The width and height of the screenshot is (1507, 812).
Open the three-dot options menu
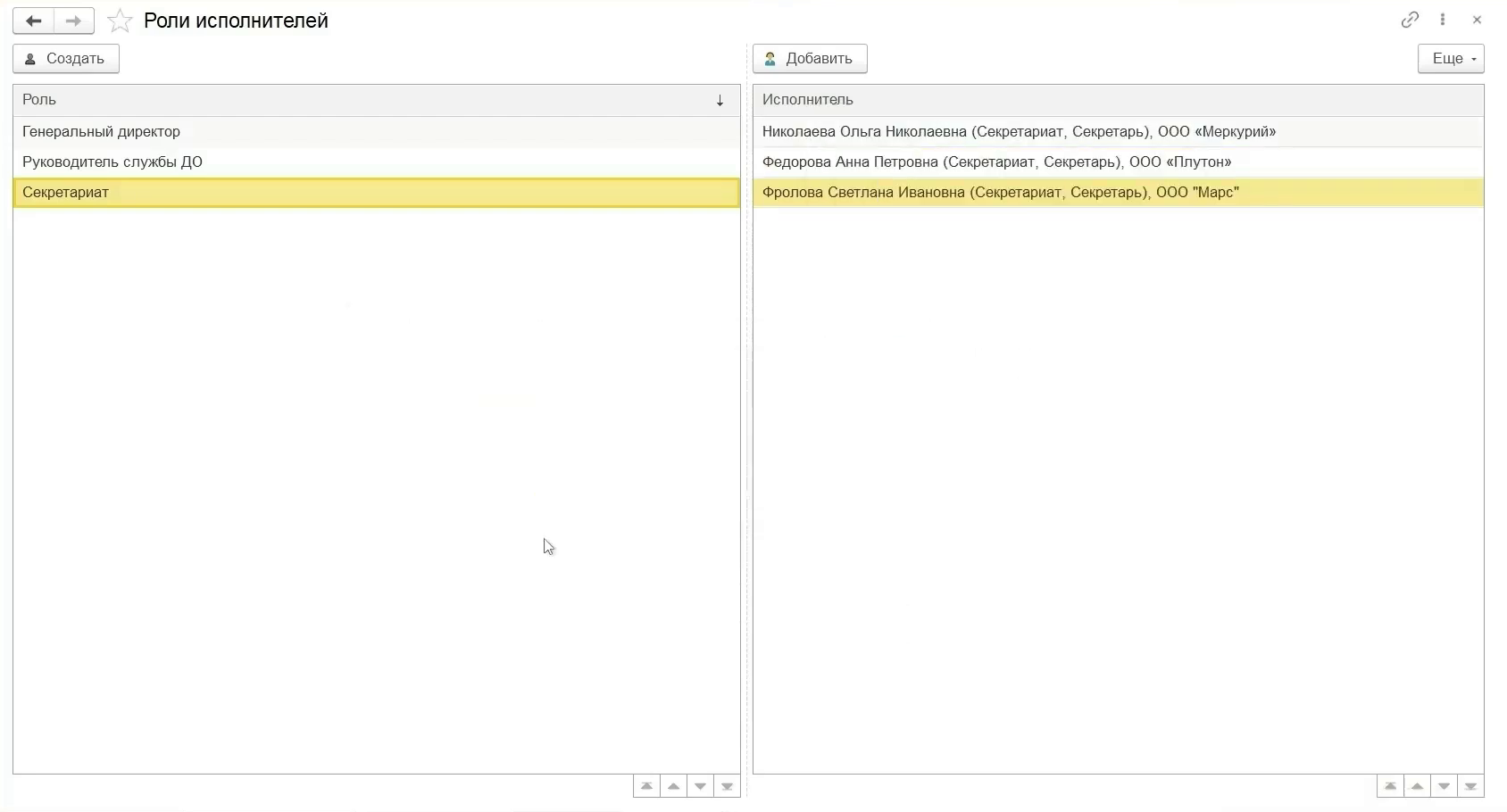click(x=1443, y=20)
